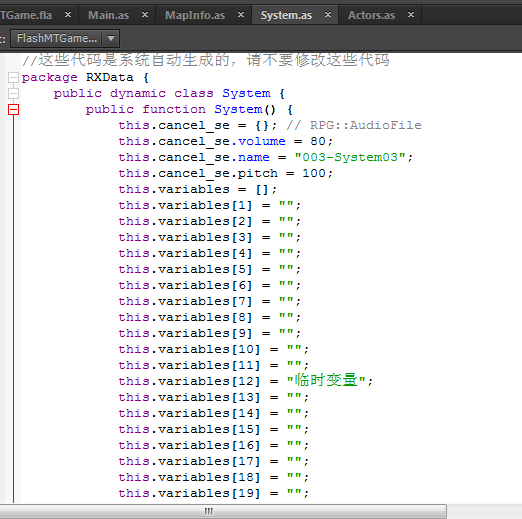This screenshot has height=519, width=522.
Task: Click the this.cancel_se.pitch property
Action: coord(198,173)
